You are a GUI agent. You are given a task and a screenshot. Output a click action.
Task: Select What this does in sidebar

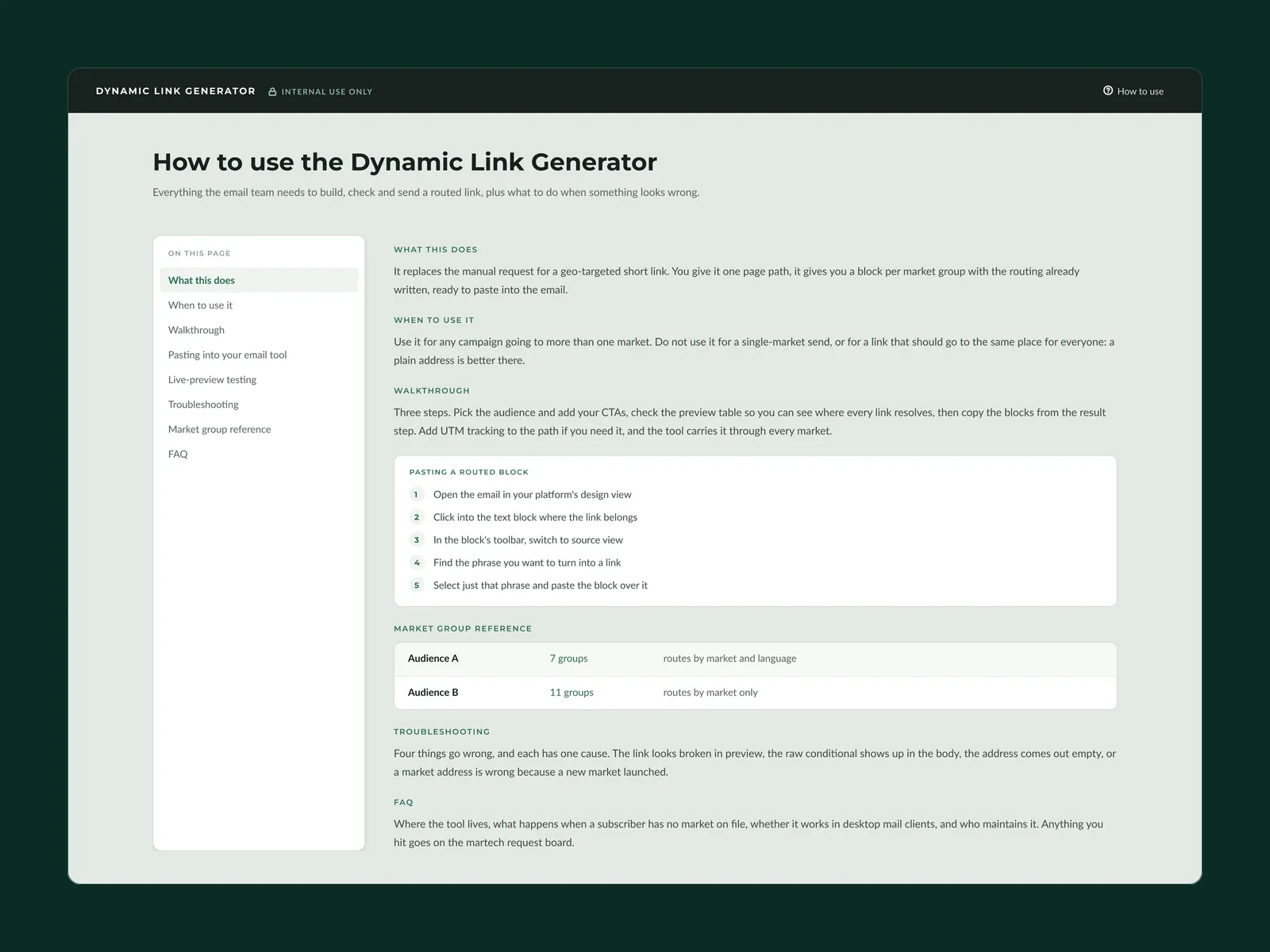click(x=259, y=280)
